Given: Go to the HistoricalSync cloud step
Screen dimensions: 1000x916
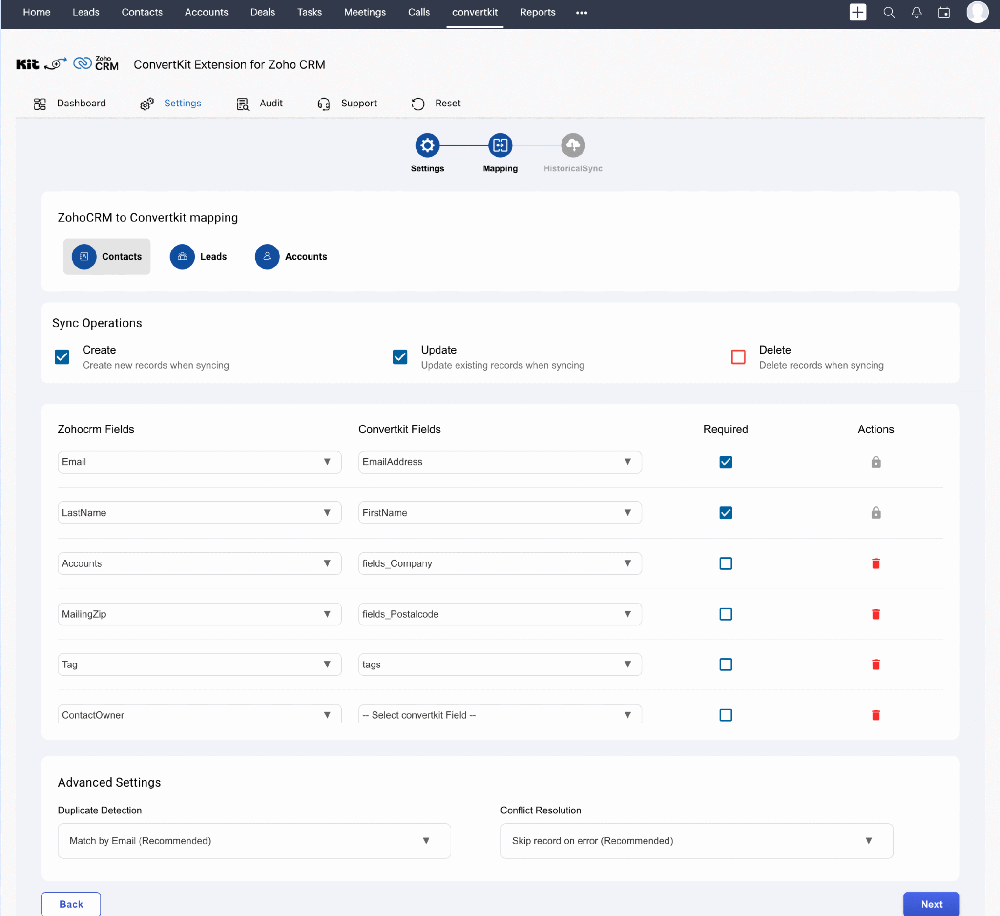Looking at the screenshot, I should (573, 145).
